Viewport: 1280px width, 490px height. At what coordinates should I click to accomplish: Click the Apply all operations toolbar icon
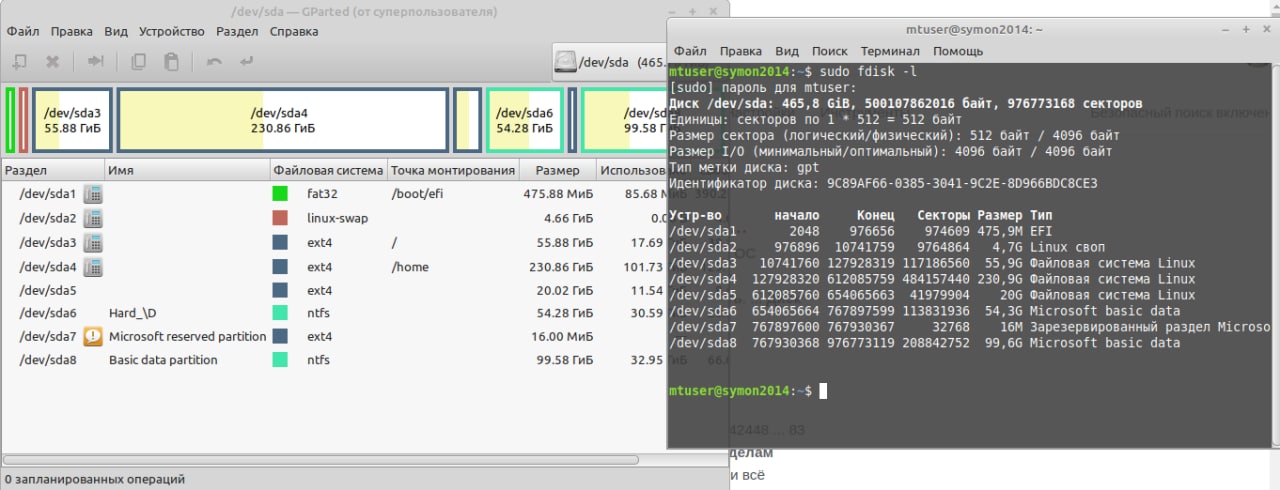(246, 62)
